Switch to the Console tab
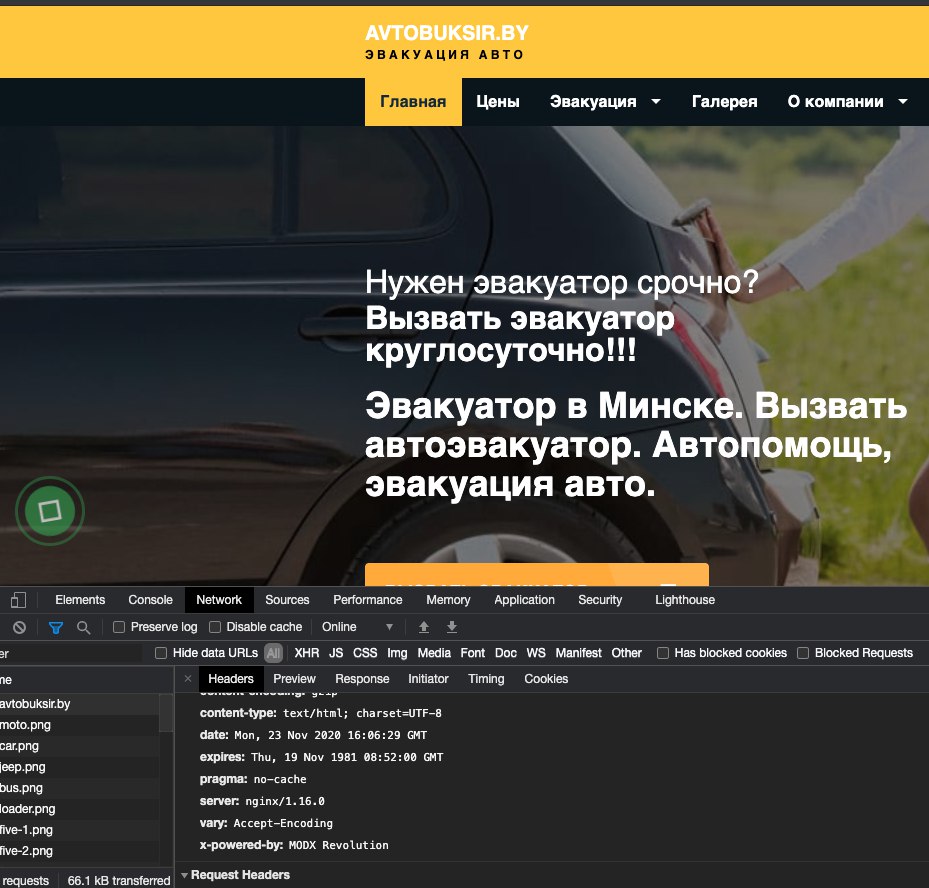 click(150, 600)
